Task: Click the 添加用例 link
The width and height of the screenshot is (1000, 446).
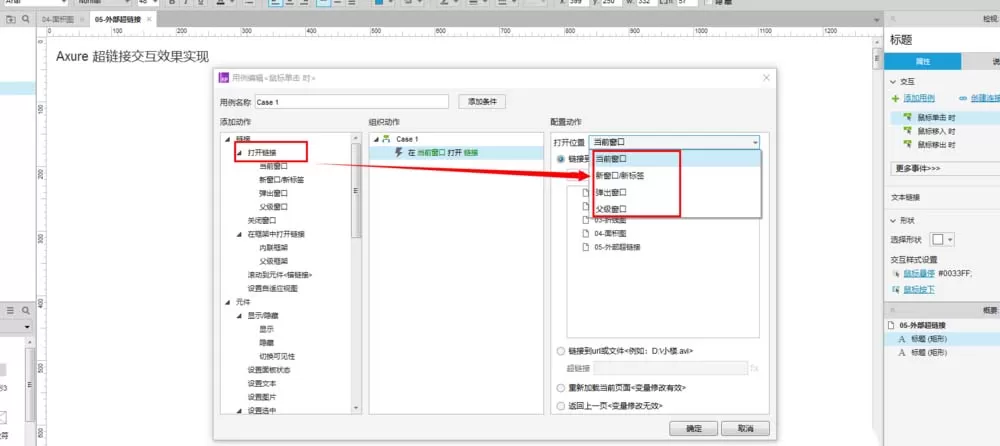Action: point(919,98)
